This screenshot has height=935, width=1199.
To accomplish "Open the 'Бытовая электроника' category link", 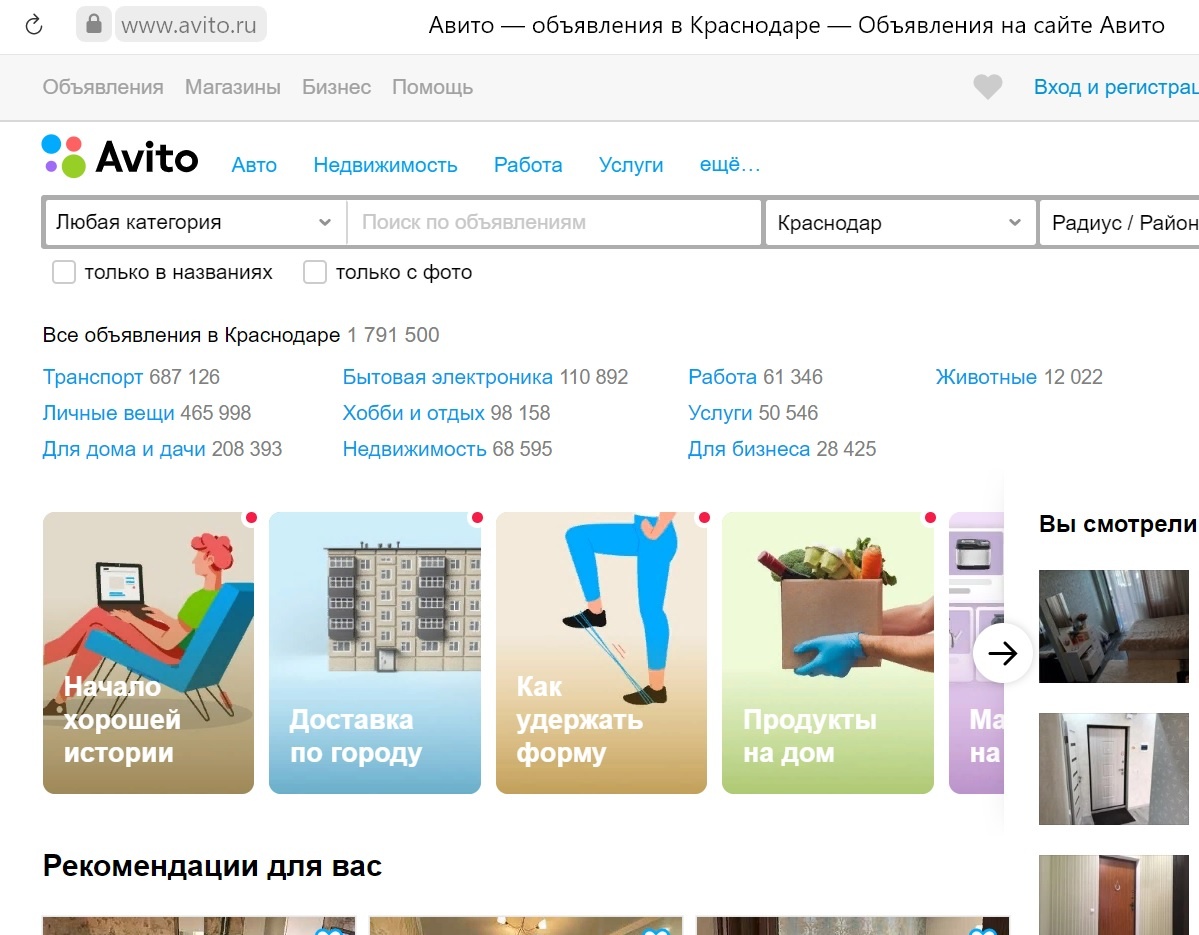I will (447, 377).
